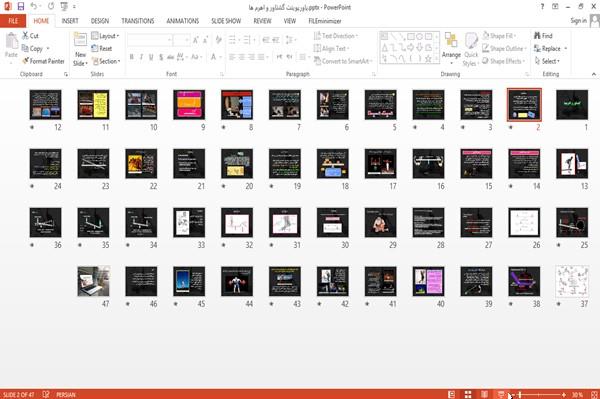Open the Text Direction dropdown
Viewport: 600px width, 399px height.
336,36
